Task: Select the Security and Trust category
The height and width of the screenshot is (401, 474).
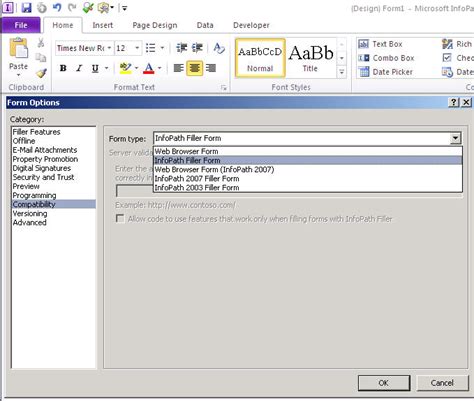Action: [43, 177]
